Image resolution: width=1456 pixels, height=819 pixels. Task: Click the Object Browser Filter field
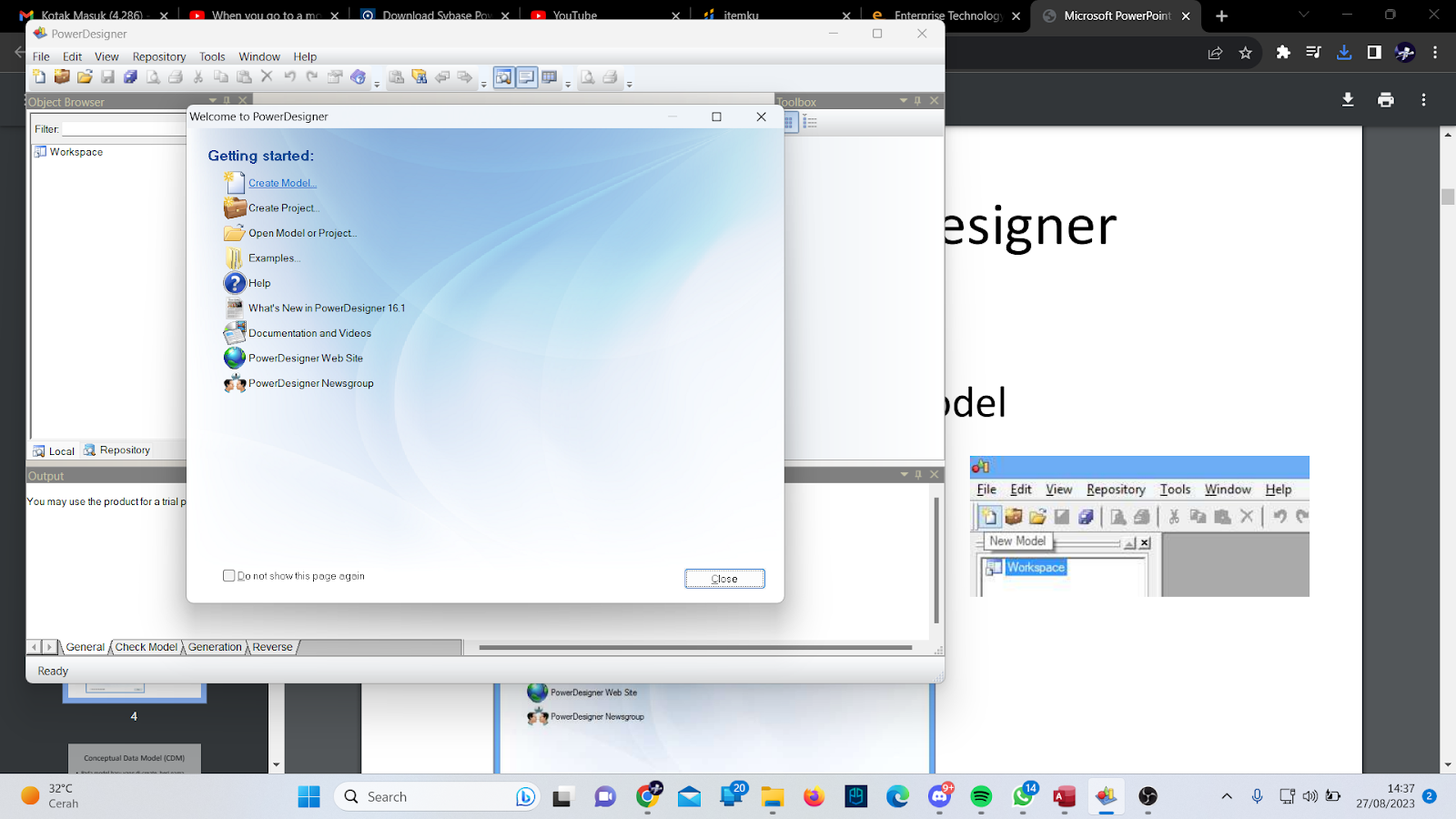point(123,129)
